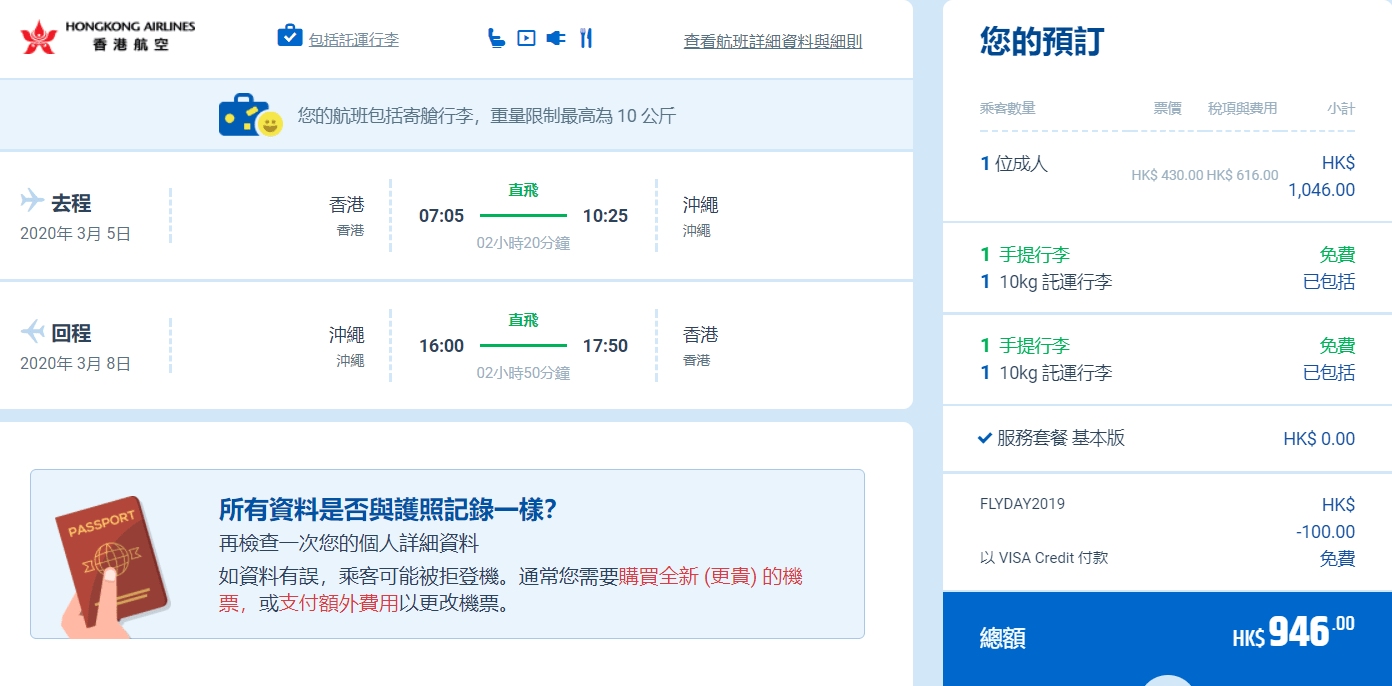The height and width of the screenshot is (686, 1392).
Task: Click the meal fork and knife icon
Action: [x=586, y=38]
